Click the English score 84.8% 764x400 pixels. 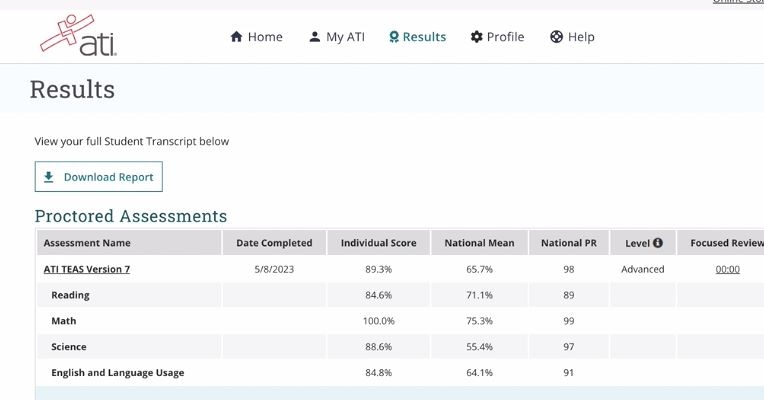(x=379, y=372)
